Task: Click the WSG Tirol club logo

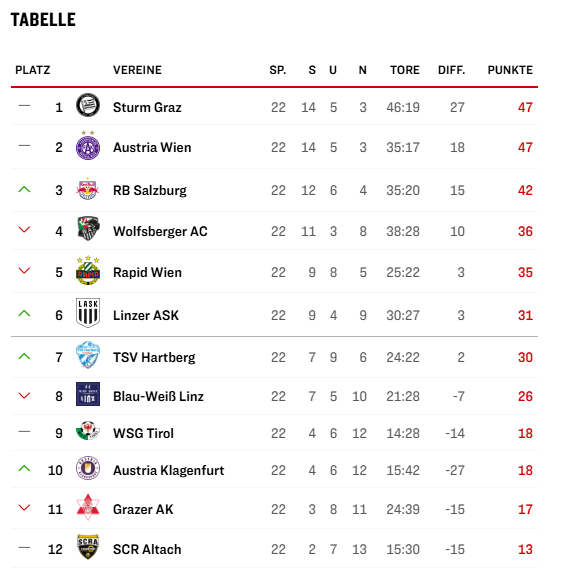Action: point(88,431)
